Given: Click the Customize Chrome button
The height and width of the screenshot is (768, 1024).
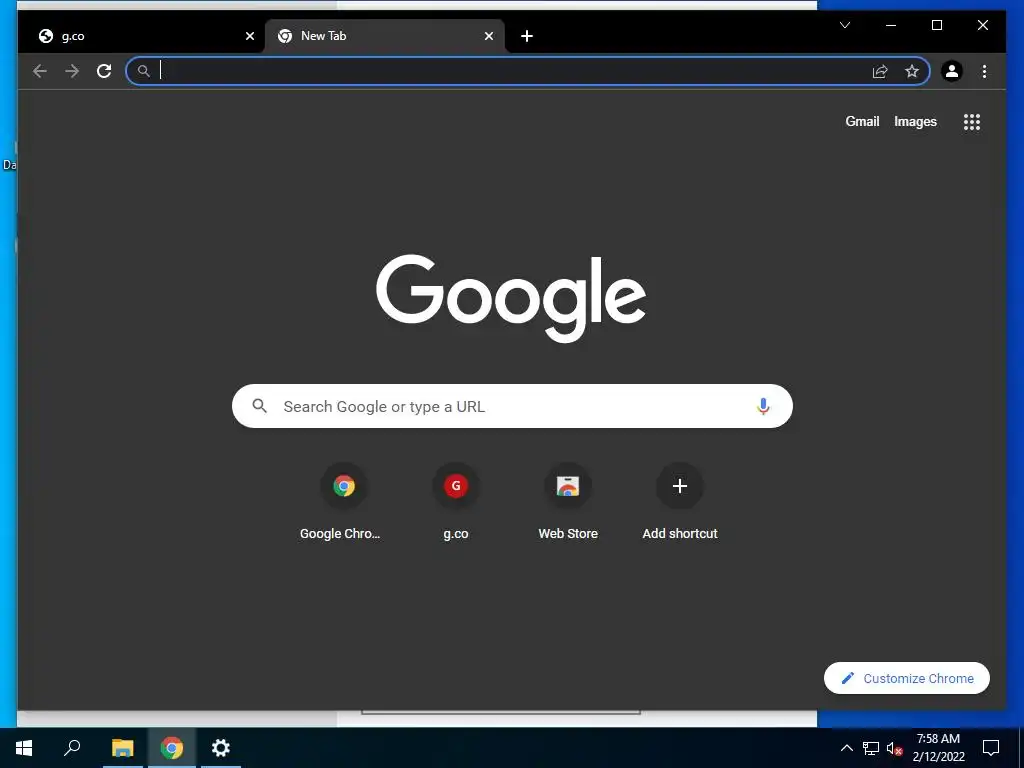Looking at the screenshot, I should coord(906,678).
